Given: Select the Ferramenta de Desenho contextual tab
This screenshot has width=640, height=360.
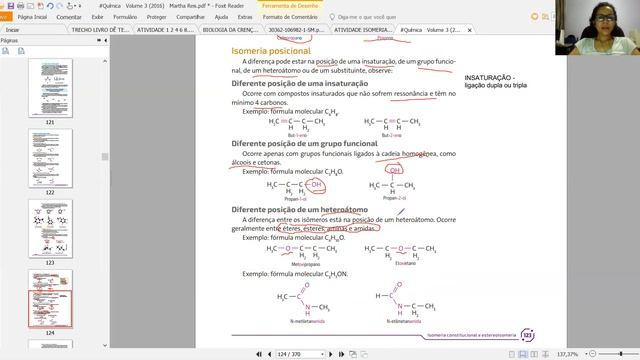Looking at the screenshot, I should (290, 6).
